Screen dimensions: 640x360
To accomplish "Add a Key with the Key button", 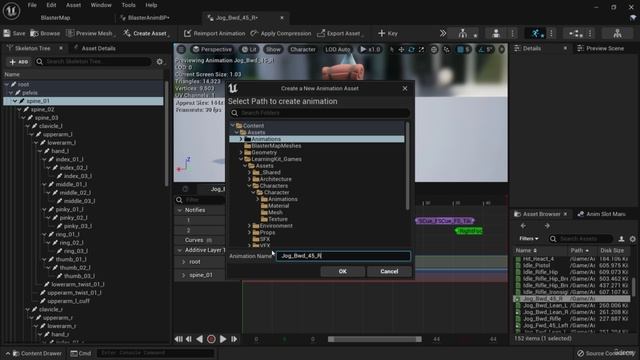I will 388,33.
